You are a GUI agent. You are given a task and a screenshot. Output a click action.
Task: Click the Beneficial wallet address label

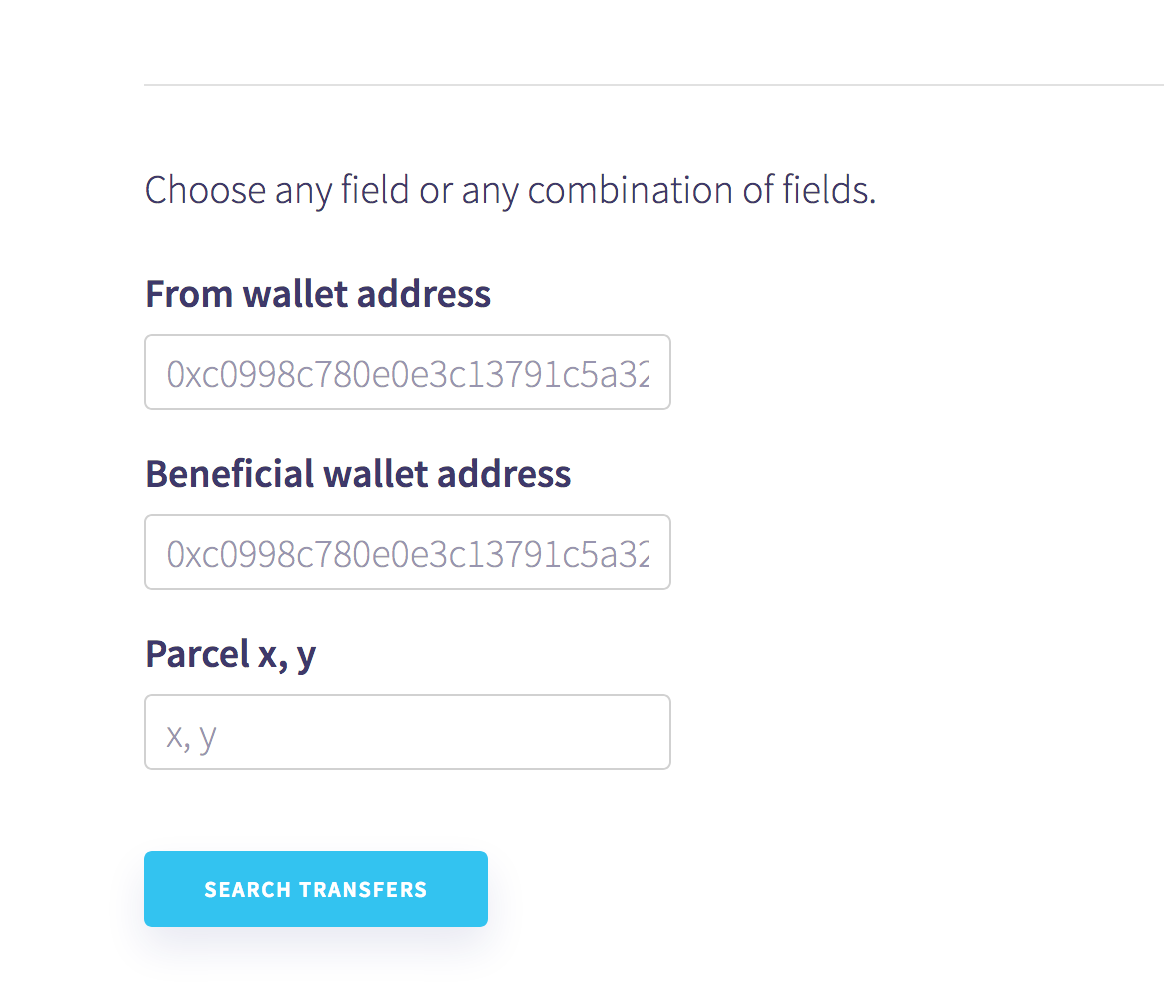click(x=358, y=473)
